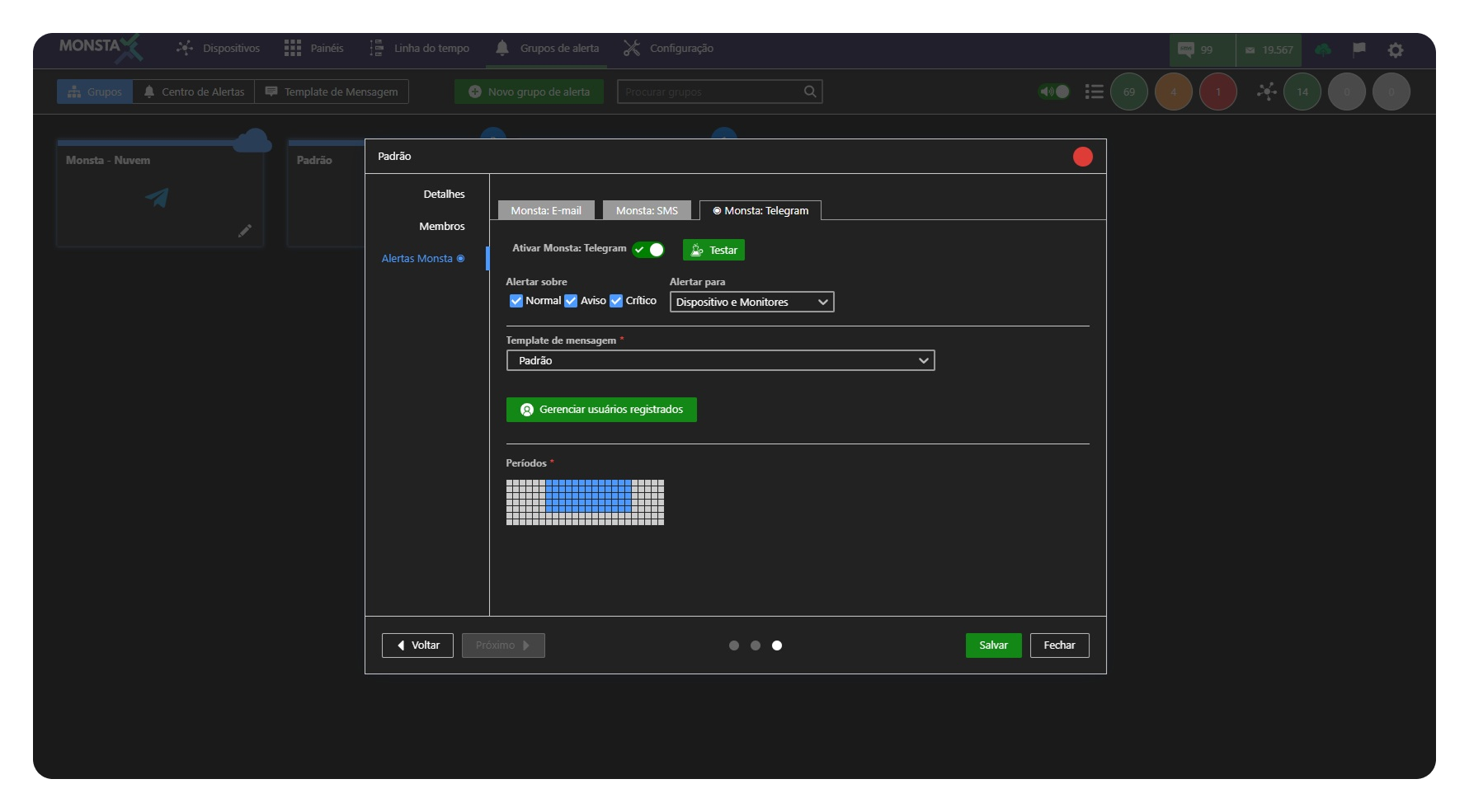Open Template de mensagem dropdown
Viewport: 1469px width, 812px height.
click(x=720, y=361)
